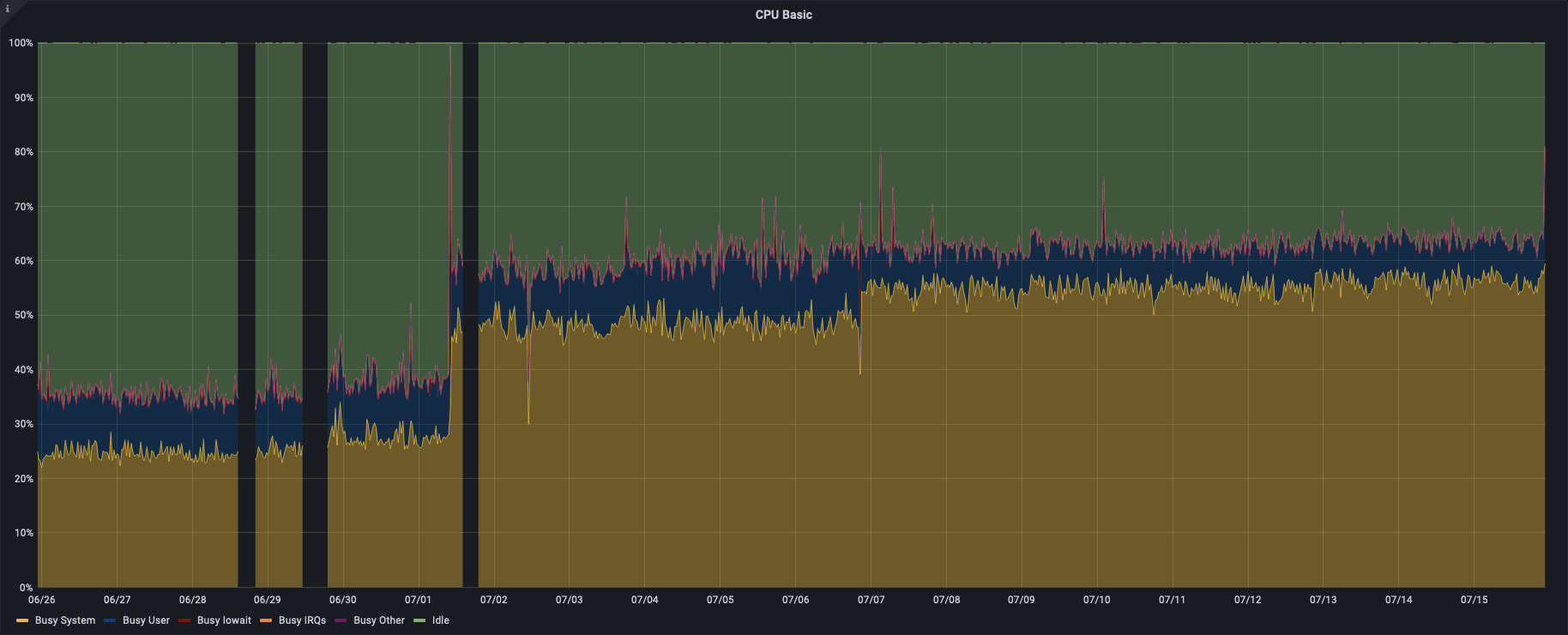Viewport: 1568px width, 635px height.
Task: Click the 0% y-axis label
Action: (x=26, y=588)
